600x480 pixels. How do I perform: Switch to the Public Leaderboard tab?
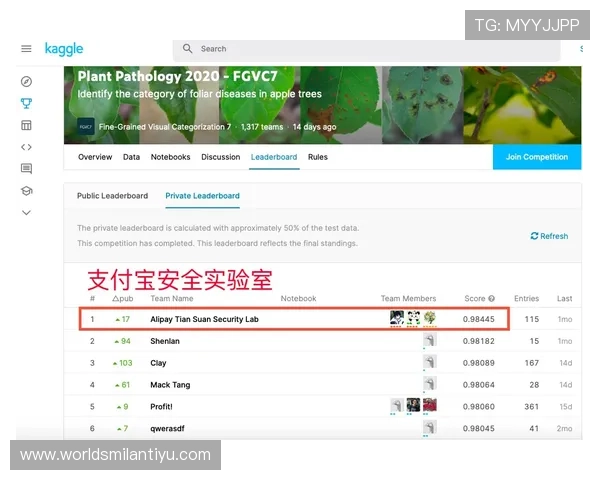112,196
